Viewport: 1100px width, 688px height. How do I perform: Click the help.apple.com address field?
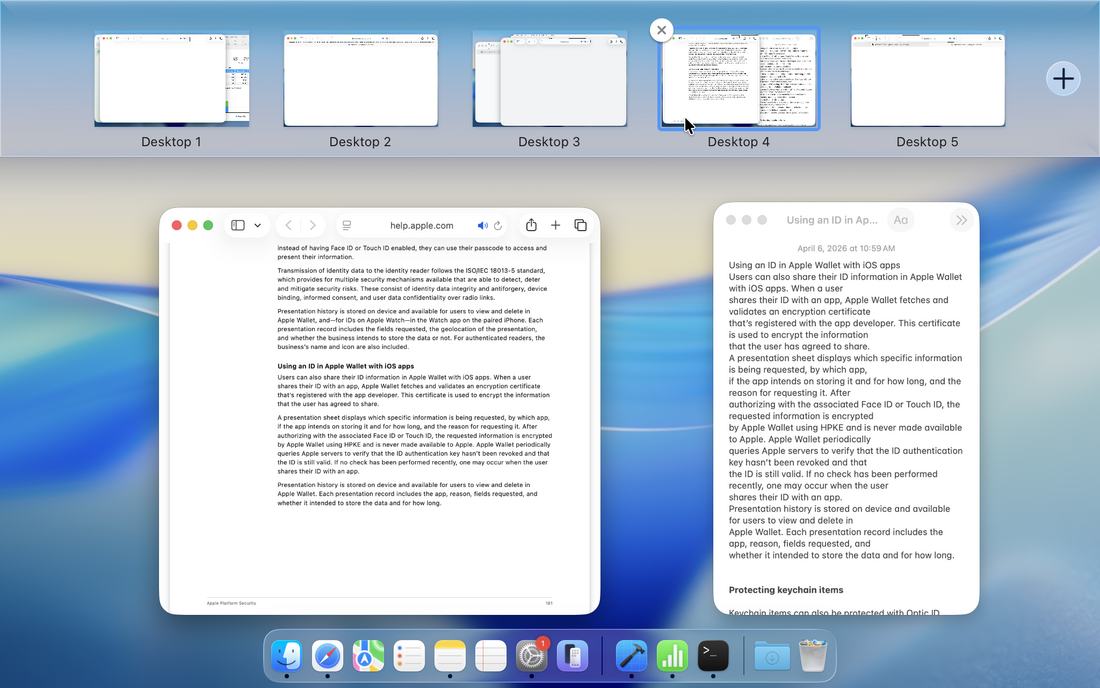421,226
